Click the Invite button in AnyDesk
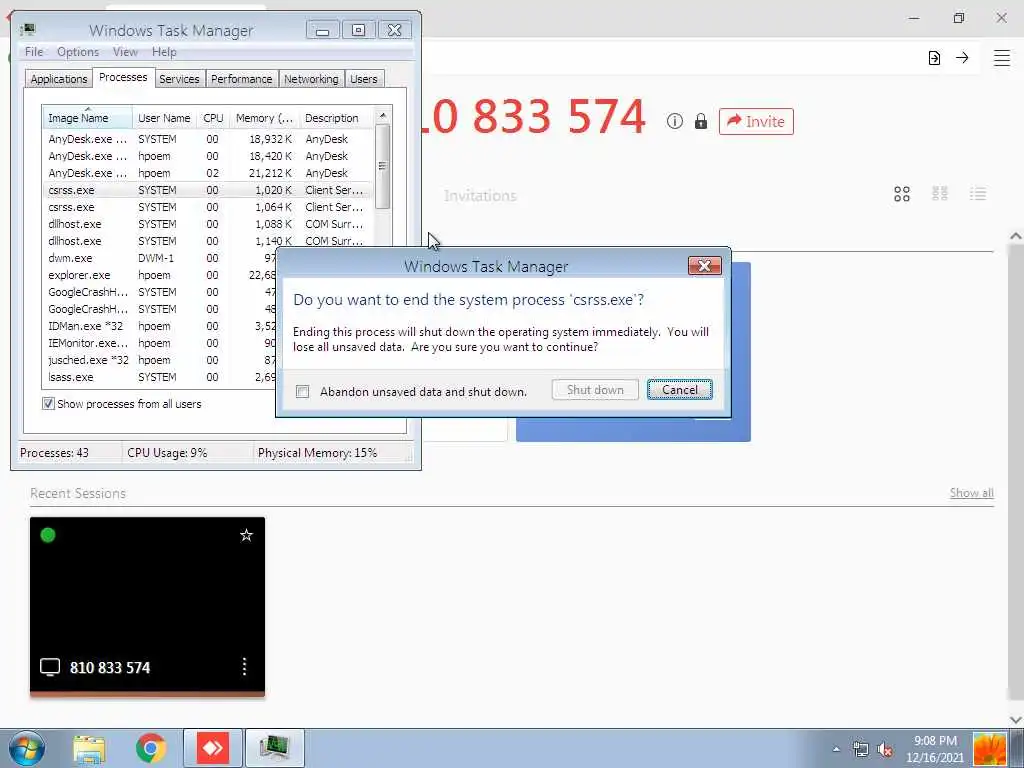 [756, 121]
